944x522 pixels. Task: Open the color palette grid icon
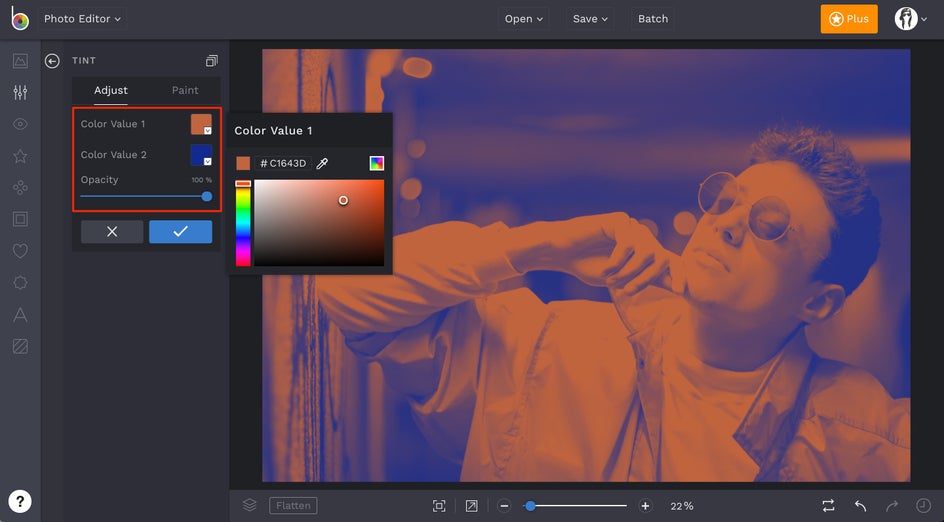pyautogui.click(x=376, y=163)
